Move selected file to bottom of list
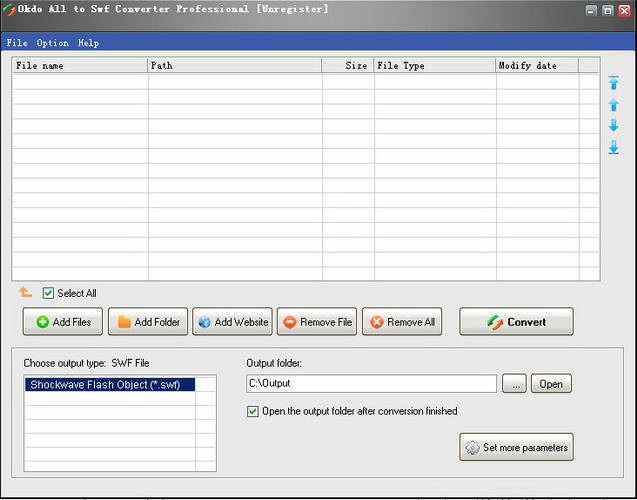The height and width of the screenshot is (500, 637). 614,147
